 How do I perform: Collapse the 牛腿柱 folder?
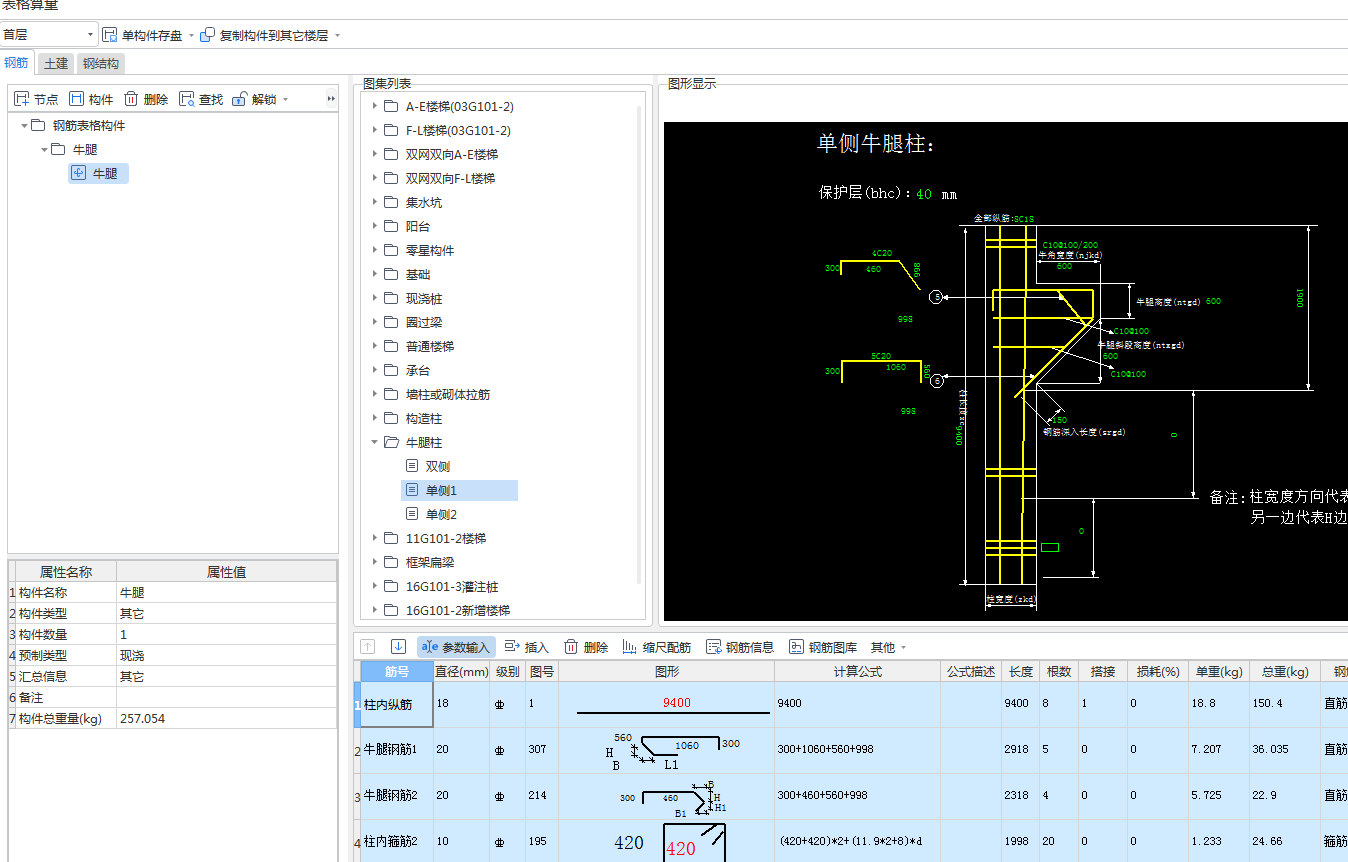point(375,443)
